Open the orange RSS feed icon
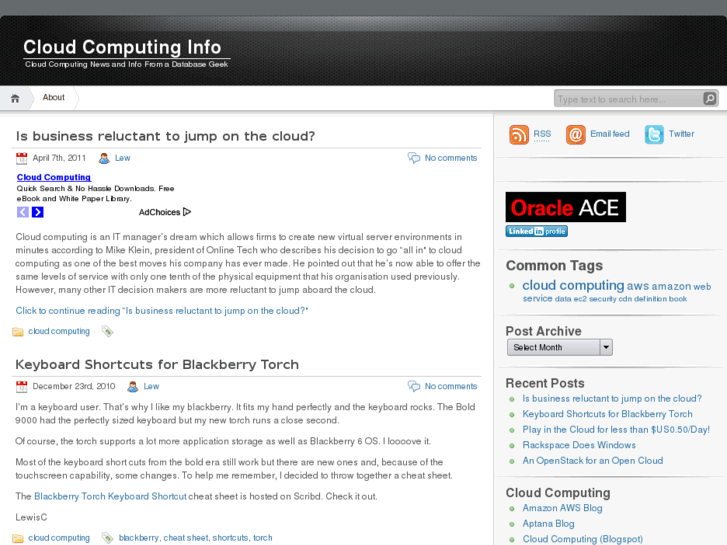Image resolution: width=727 pixels, height=545 pixels. (519, 135)
